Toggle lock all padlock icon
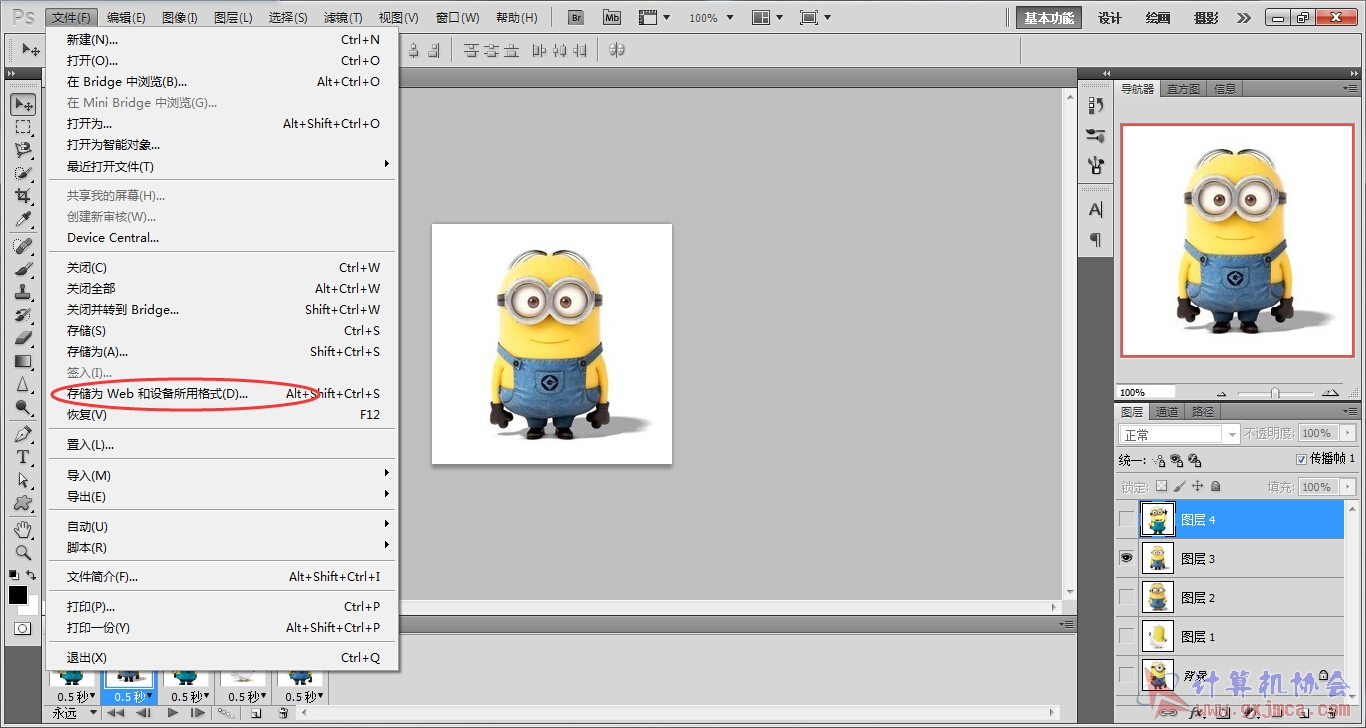1366x728 pixels. pyautogui.click(x=1215, y=487)
